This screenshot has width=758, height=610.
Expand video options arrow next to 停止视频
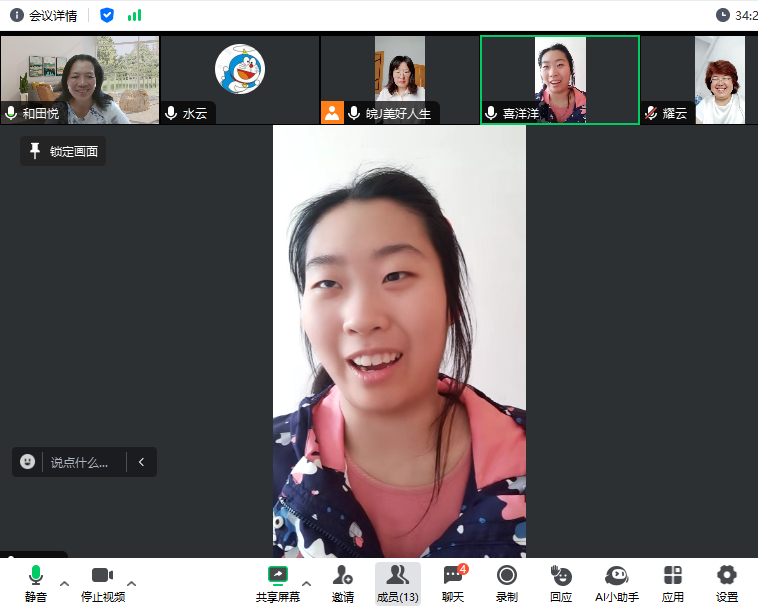point(132,582)
